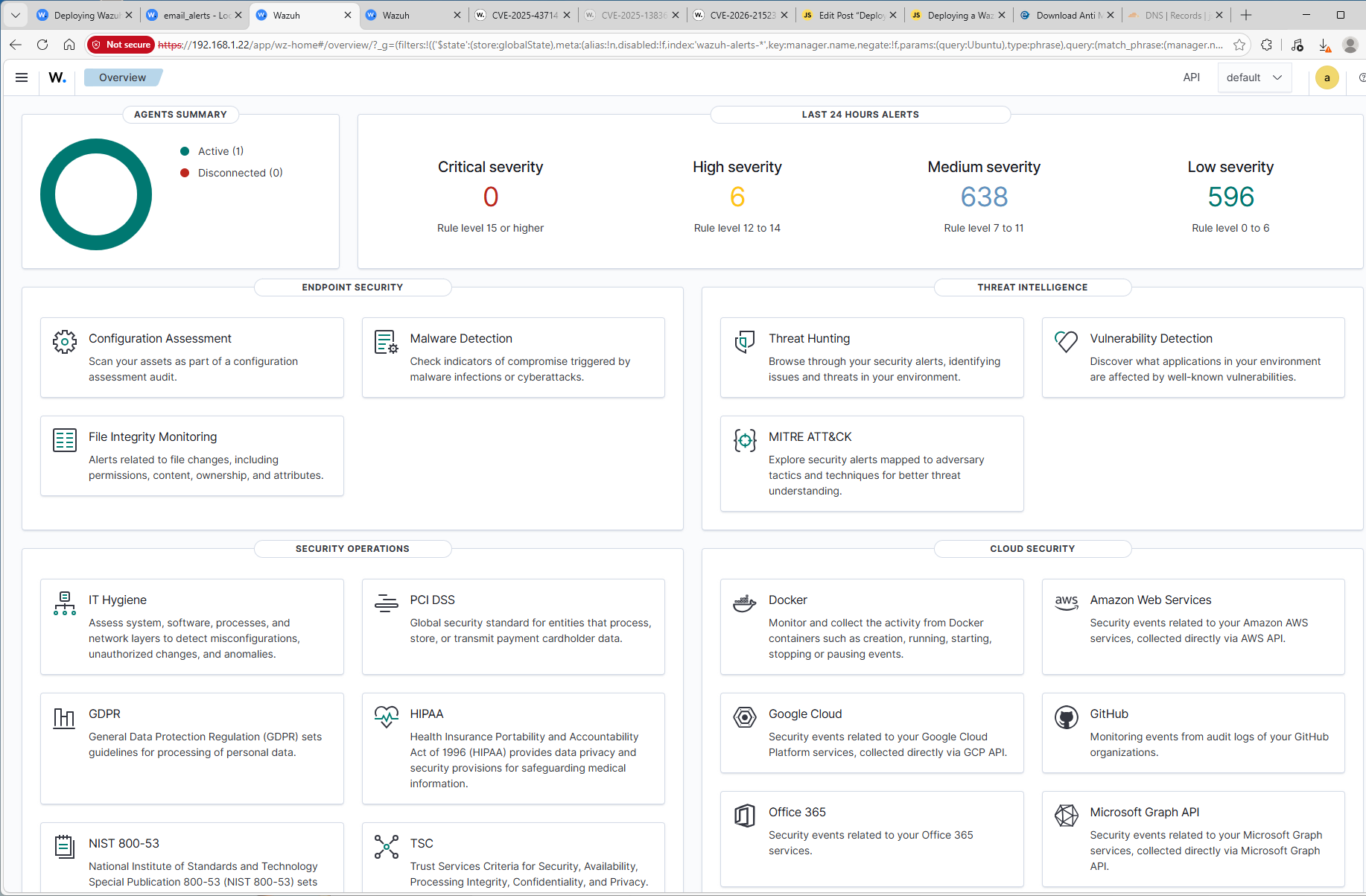Open Low severity alerts count 596

click(x=1230, y=197)
